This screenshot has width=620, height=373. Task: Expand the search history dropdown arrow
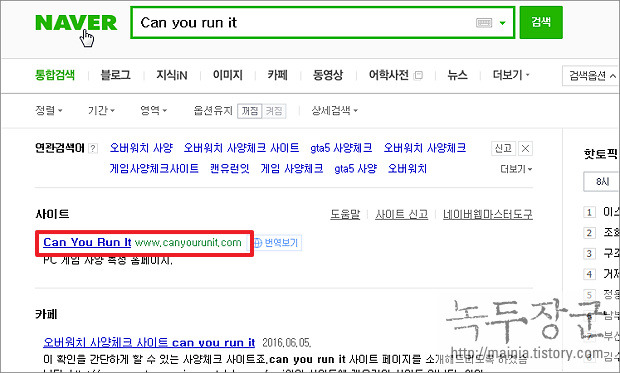(x=503, y=23)
